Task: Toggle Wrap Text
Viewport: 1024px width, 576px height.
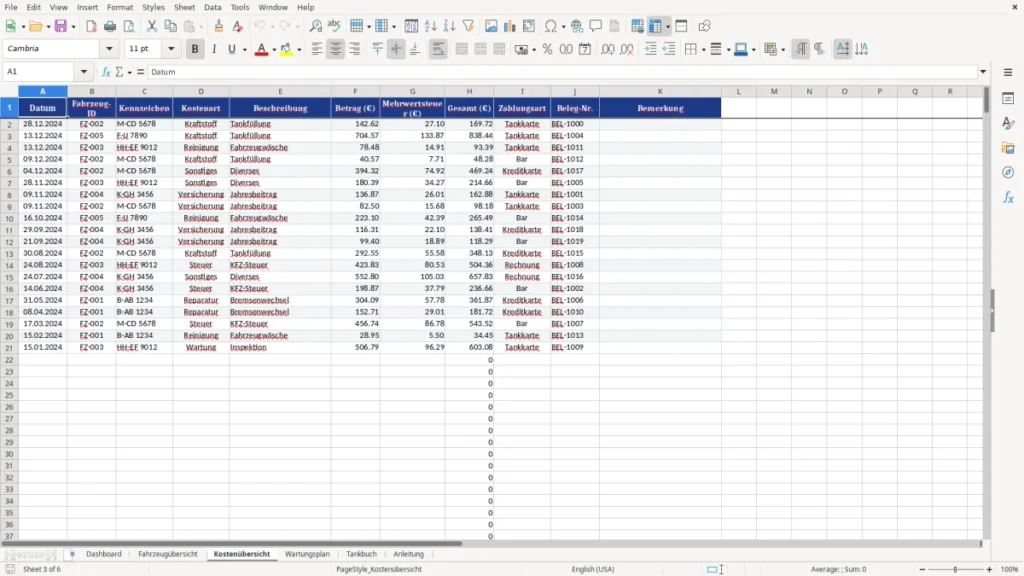Action: (x=438, y=49)
